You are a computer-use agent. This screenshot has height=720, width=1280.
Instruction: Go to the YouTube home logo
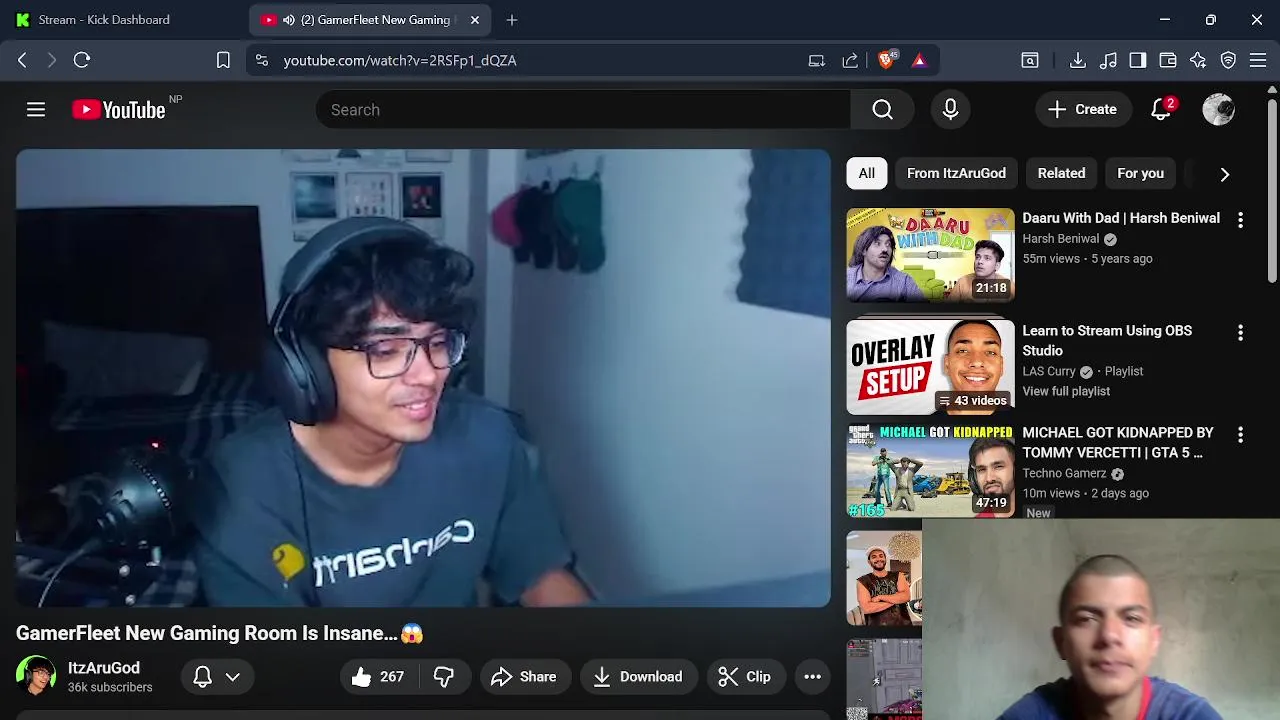[119, 110]
